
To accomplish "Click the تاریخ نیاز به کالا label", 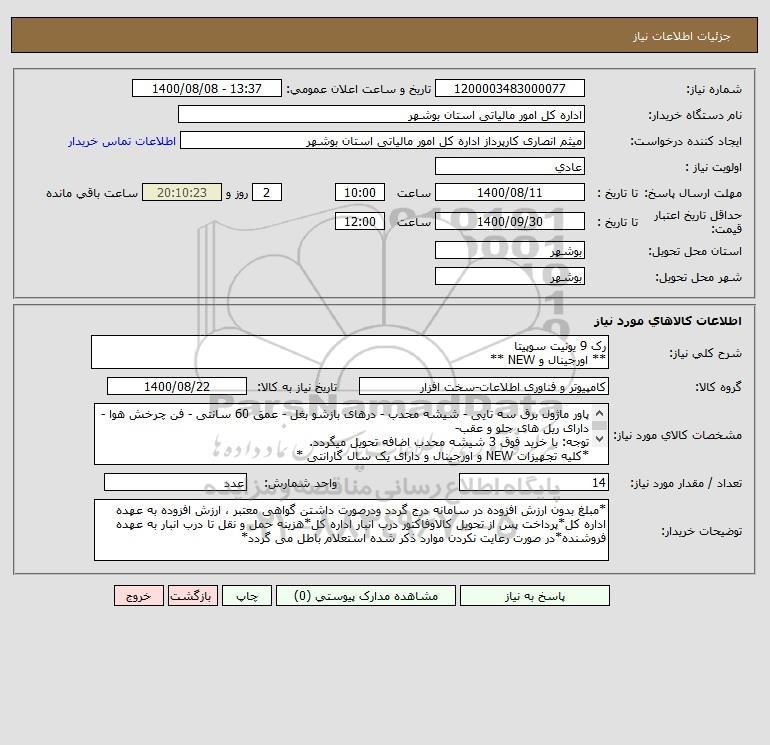I will coord(297,387).
